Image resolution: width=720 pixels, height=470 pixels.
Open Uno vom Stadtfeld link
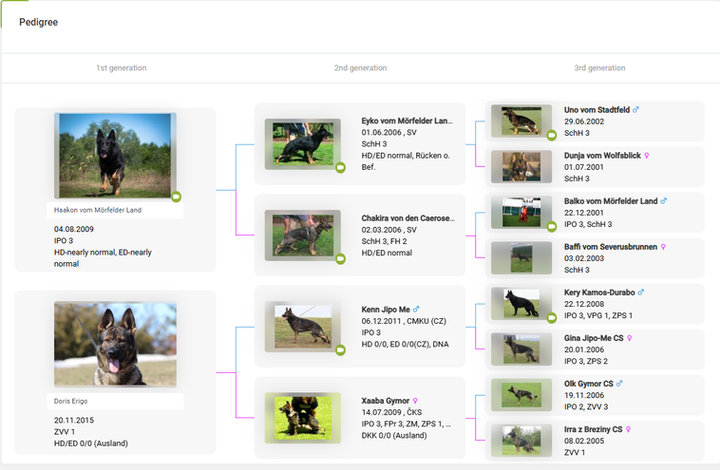pyautogui.click(x=597, y=110)
